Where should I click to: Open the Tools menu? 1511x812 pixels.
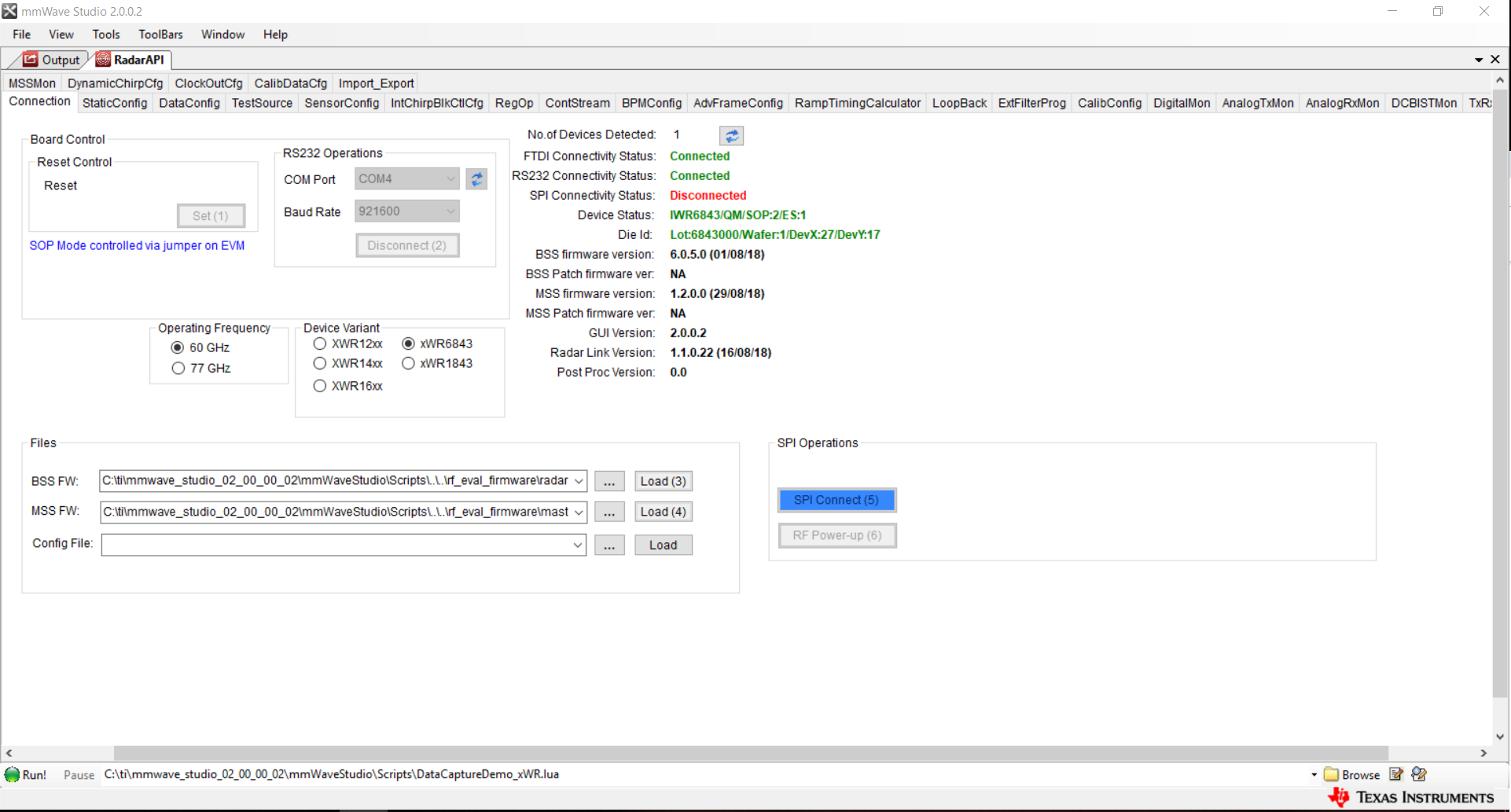[106, 35]
